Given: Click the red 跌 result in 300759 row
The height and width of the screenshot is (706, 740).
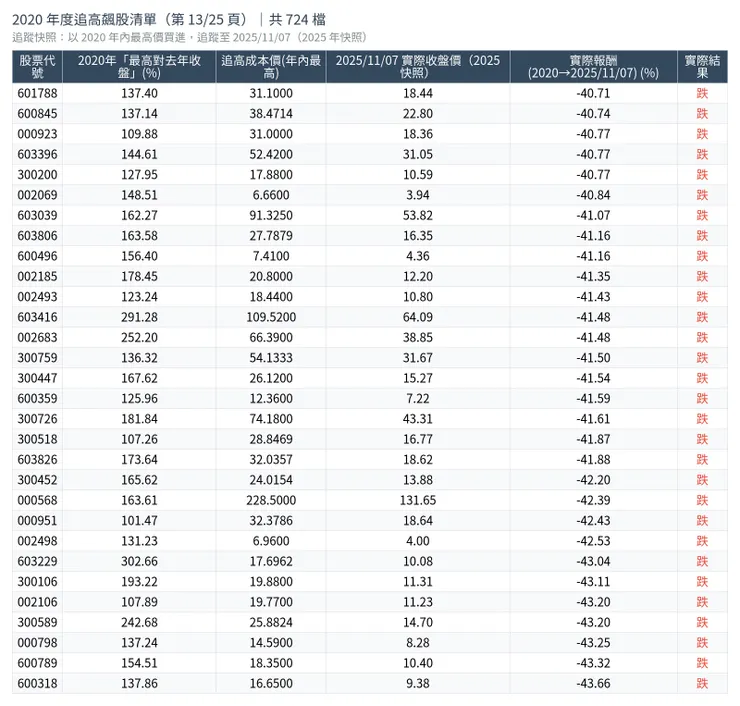Looking at the screenshot, I should 702,358.
